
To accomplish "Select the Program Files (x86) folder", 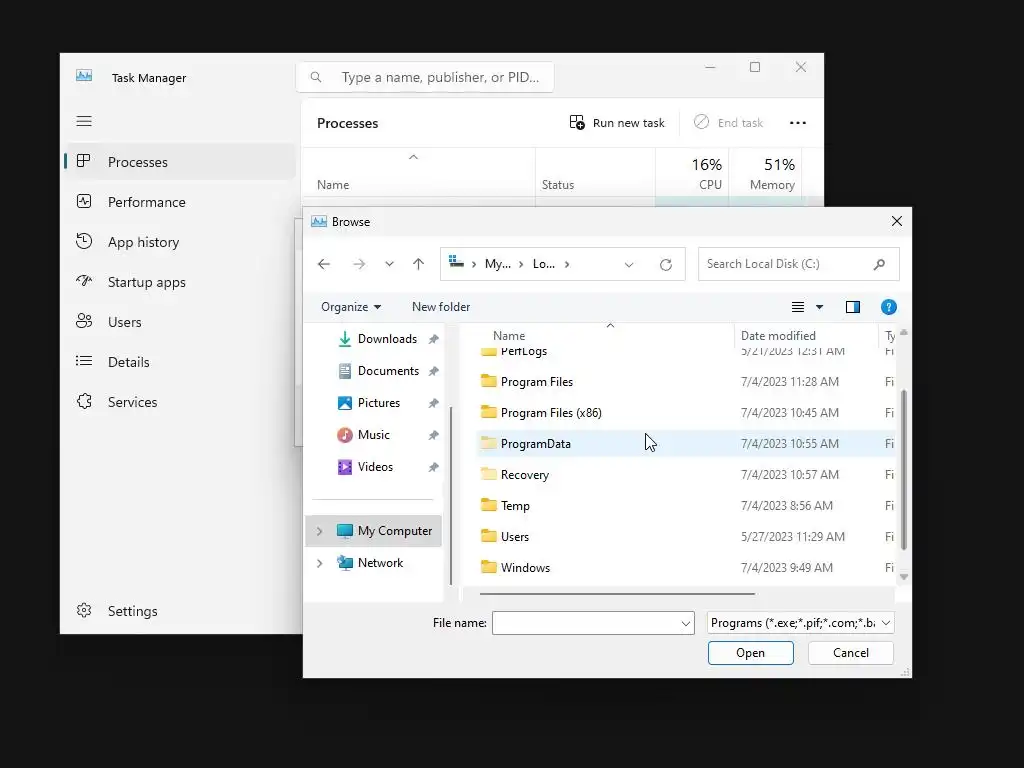I will tap(686, 413).
